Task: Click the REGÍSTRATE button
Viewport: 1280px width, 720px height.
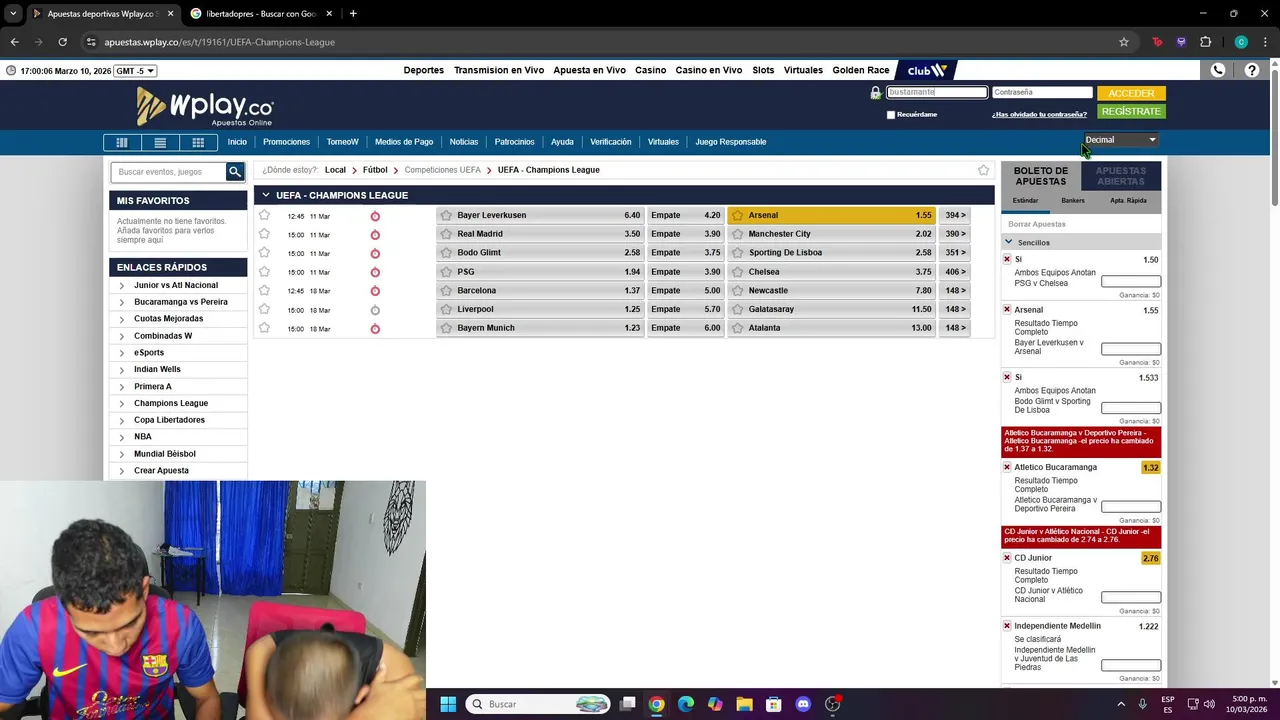Action: pyautogui.click(x=1131, y=112)
